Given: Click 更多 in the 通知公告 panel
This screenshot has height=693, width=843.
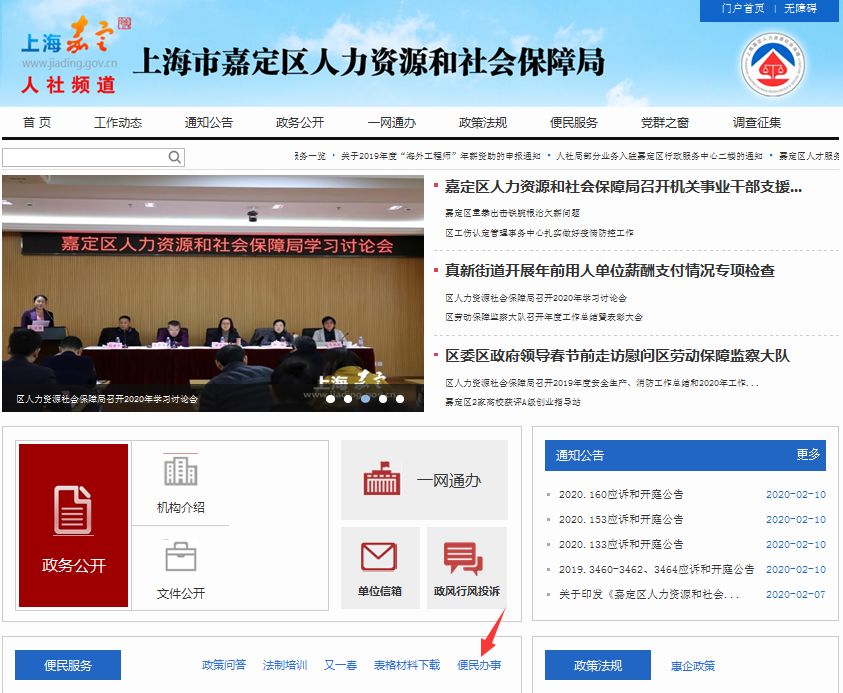Looking at the screenshot, I should pos(808,455).
